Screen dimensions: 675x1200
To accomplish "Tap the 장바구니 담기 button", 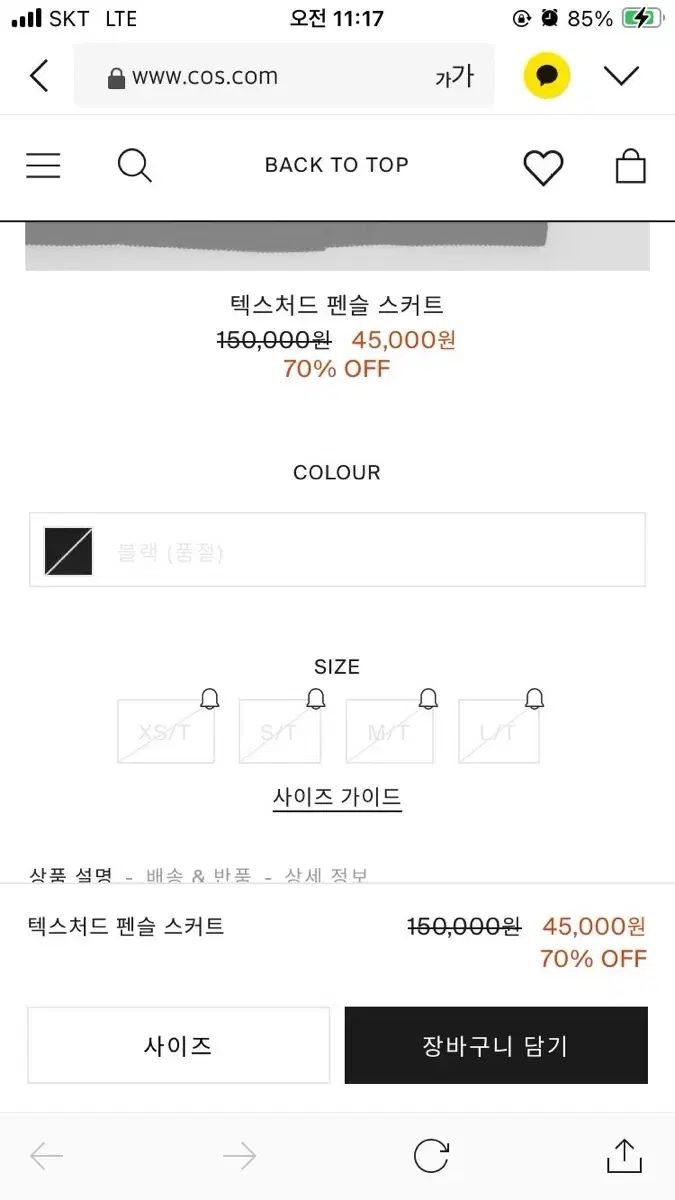I will (x=496, y=1046).
